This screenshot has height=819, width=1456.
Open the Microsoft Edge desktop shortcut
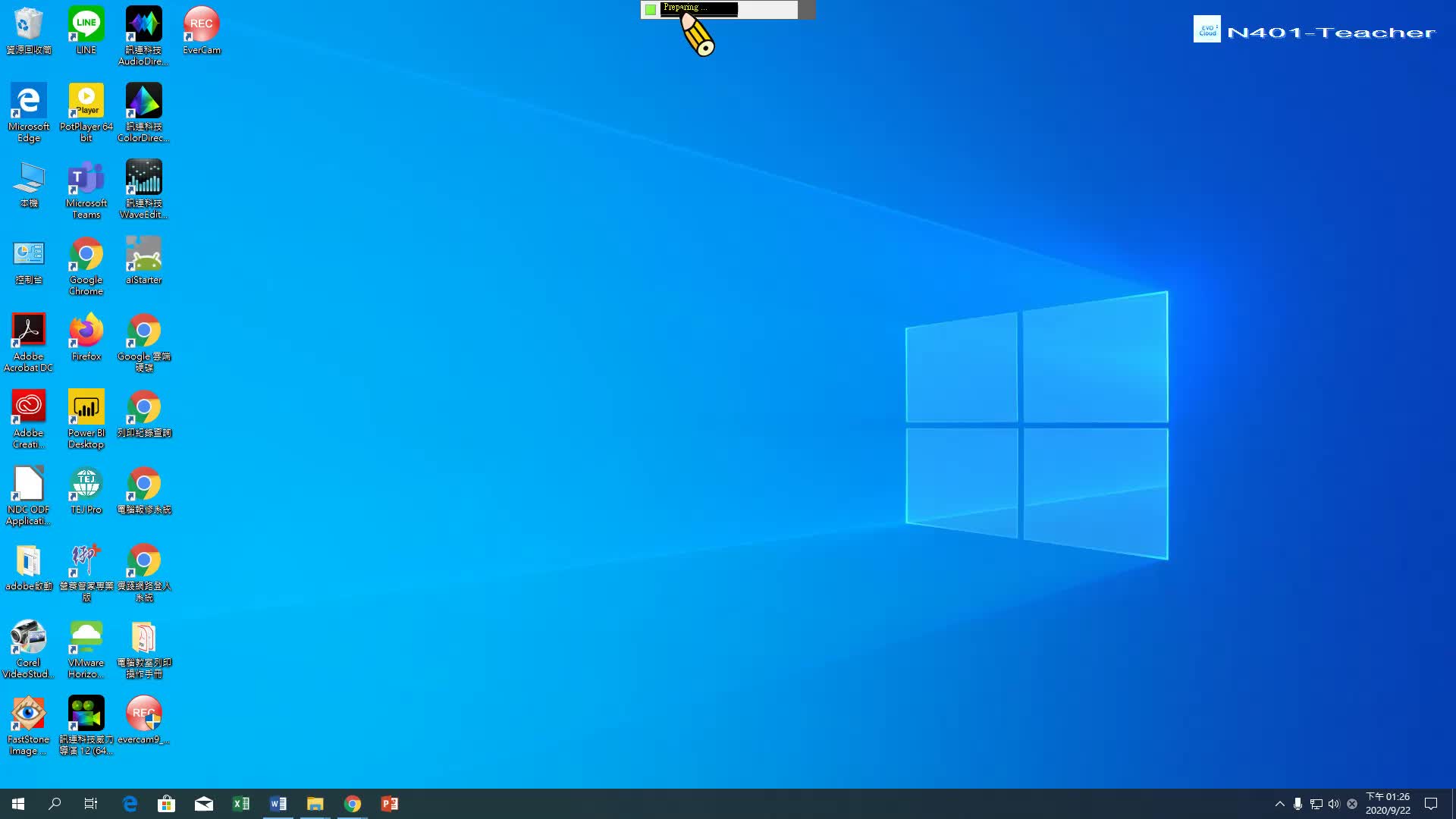point(29,112)
